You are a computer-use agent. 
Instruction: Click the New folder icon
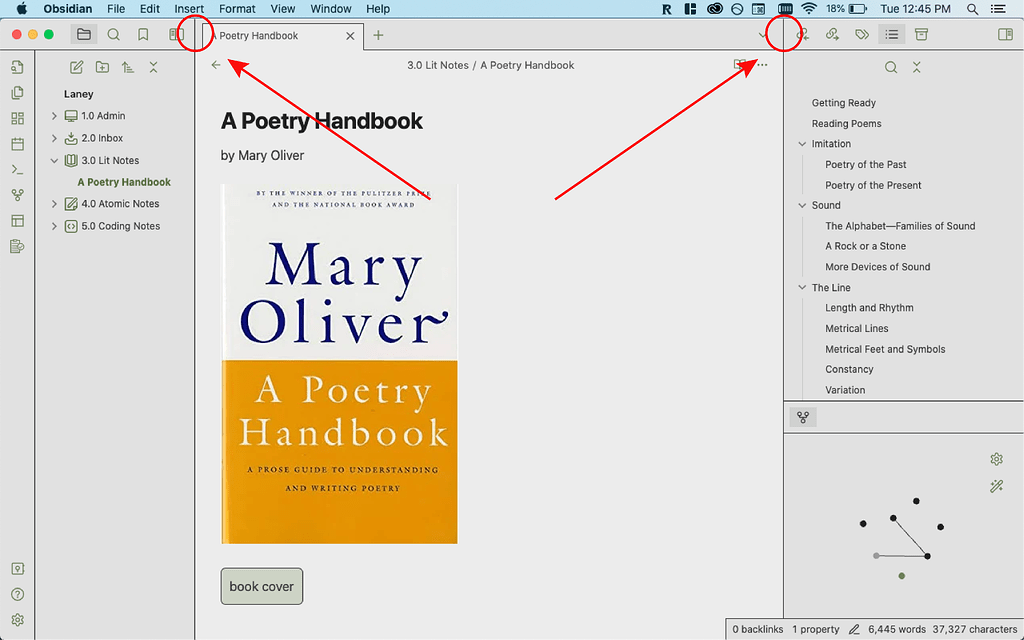click(x=102, y=68)
